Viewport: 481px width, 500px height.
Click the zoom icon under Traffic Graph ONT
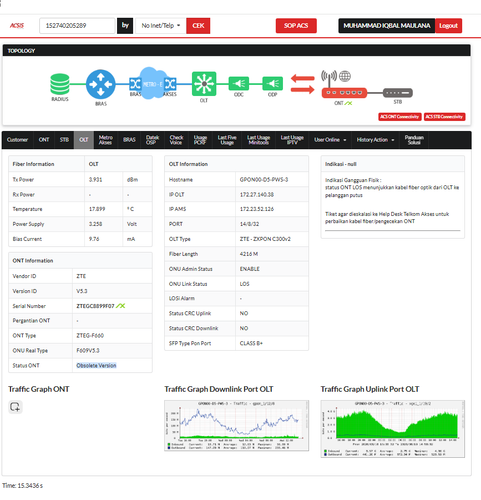15,407
